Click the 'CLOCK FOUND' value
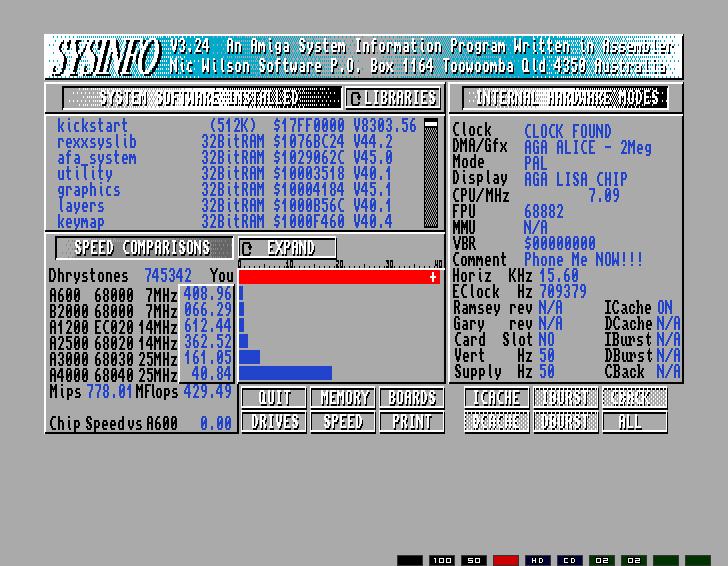The height and width of the screenshot is (566, 728). coord(568,131)
